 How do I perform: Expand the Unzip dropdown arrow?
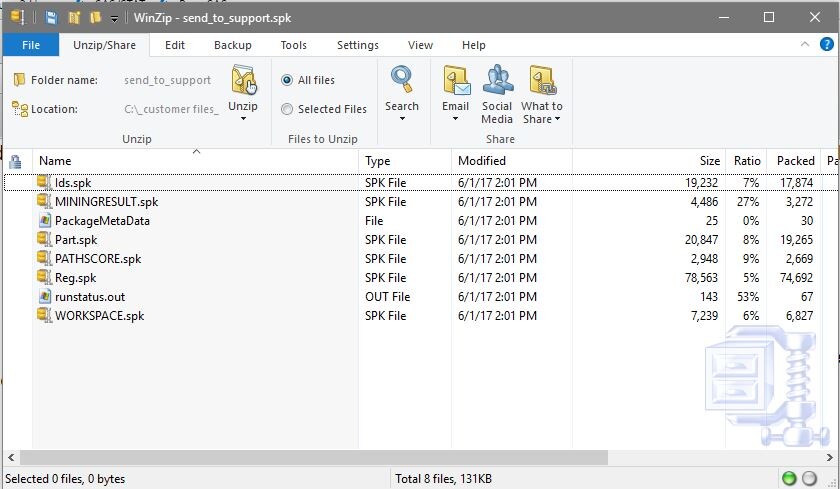point(243,120)
